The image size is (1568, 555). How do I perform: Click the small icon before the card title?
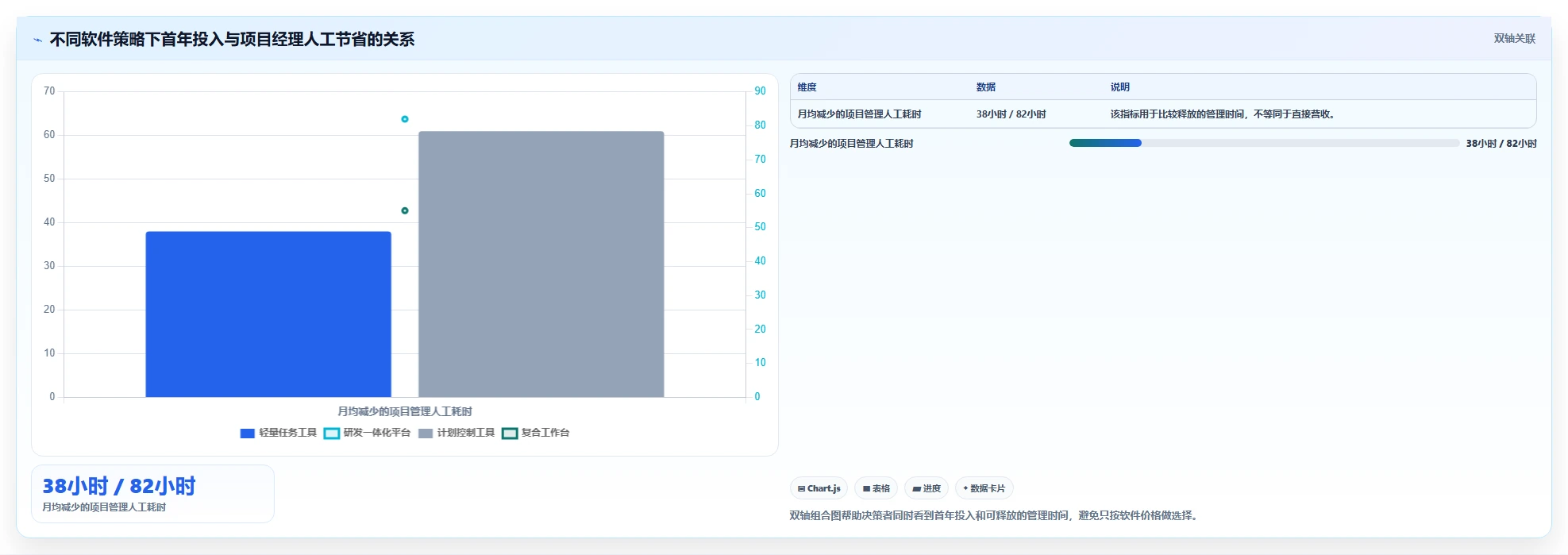coord(37,40)
